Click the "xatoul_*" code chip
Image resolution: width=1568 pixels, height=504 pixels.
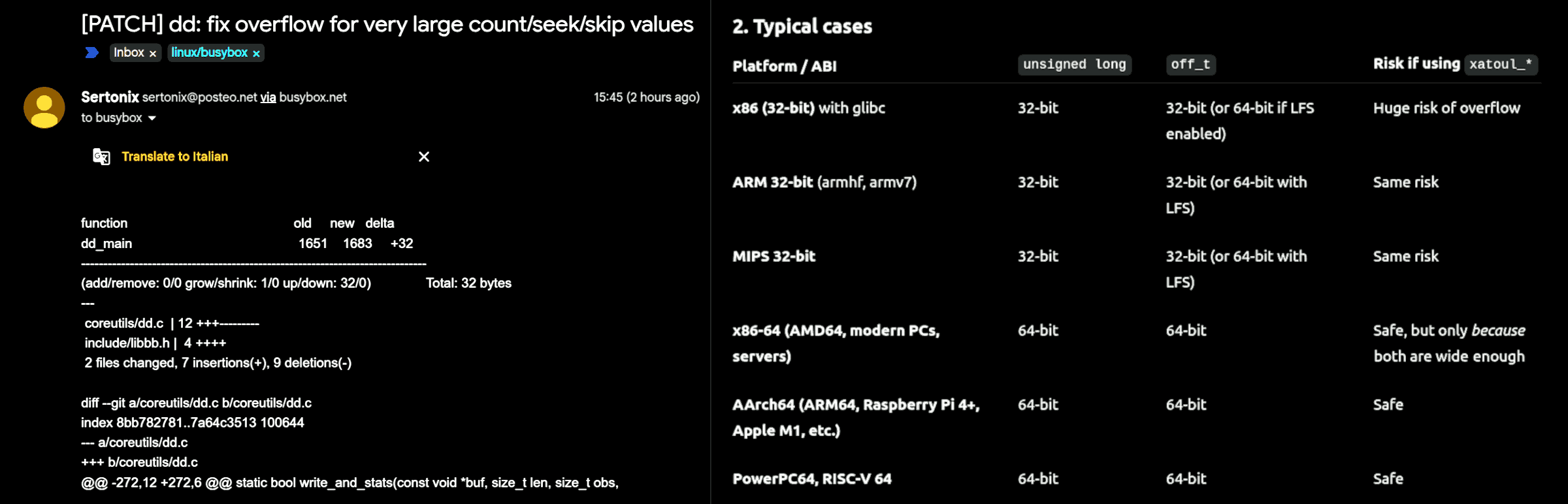coord(1501,65)
